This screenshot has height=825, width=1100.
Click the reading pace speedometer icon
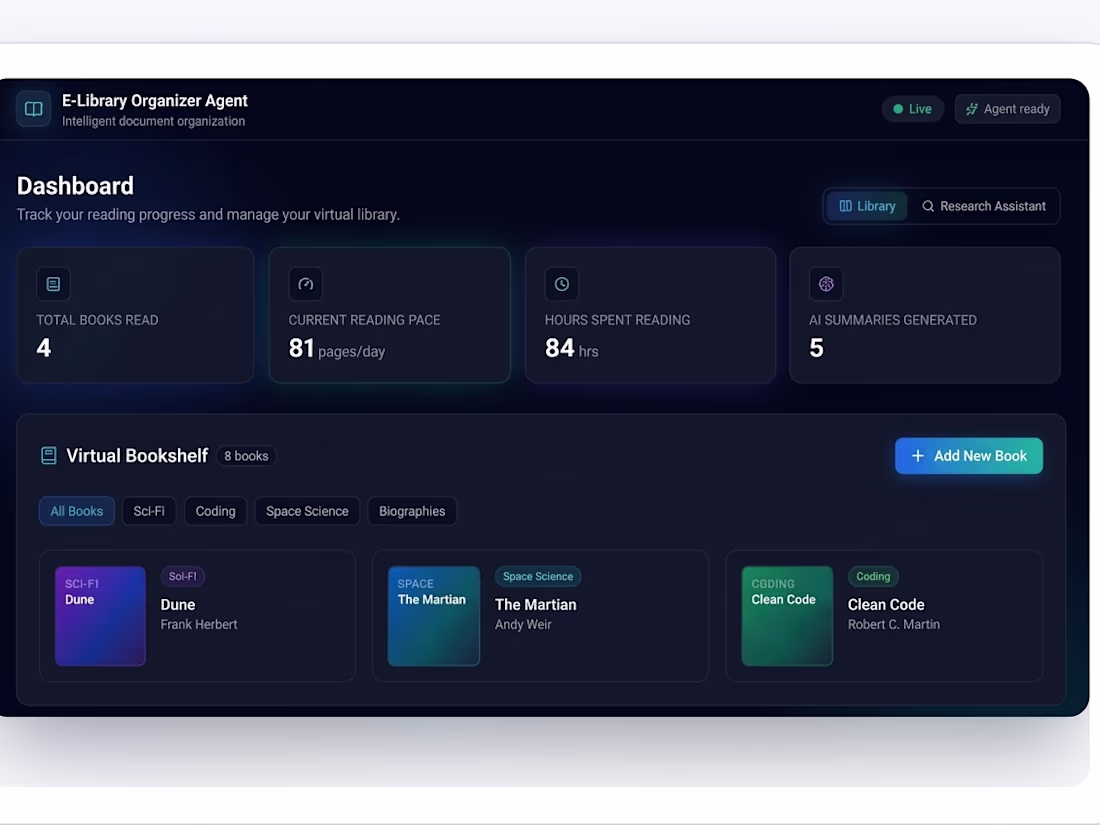pos(306,284)
